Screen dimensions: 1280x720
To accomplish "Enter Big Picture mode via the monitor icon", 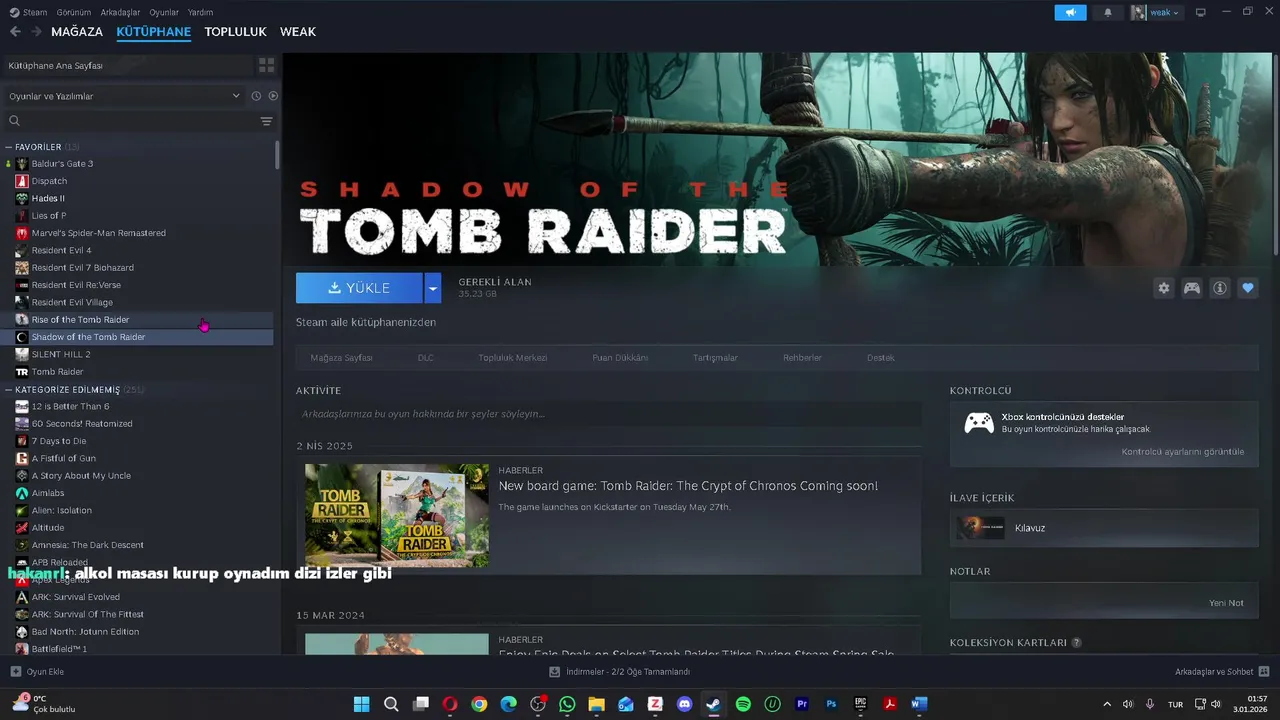I will click(x=1201, y=12).
